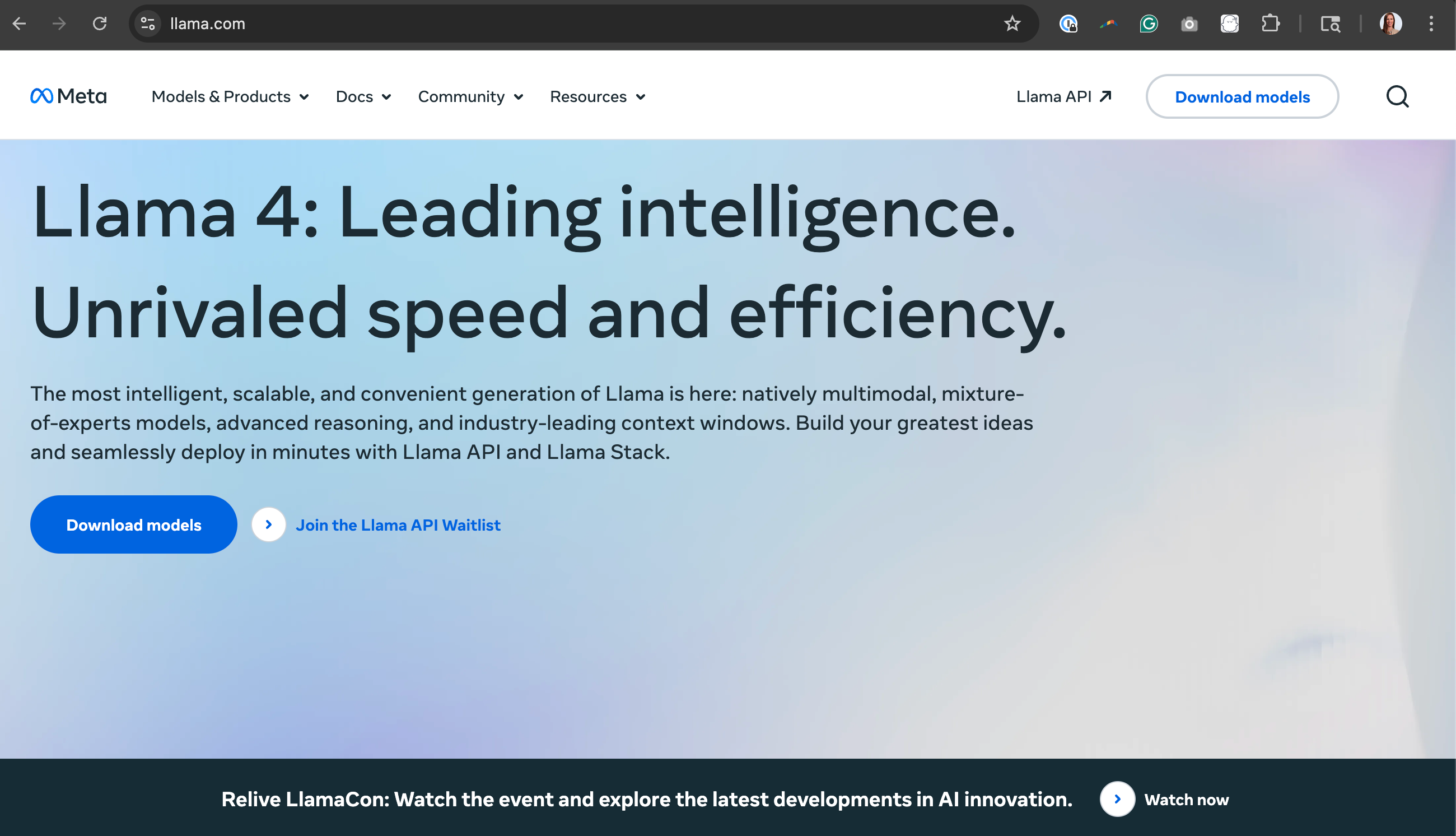
Task: Expand the Community dropdown menu
Action: 470,96
